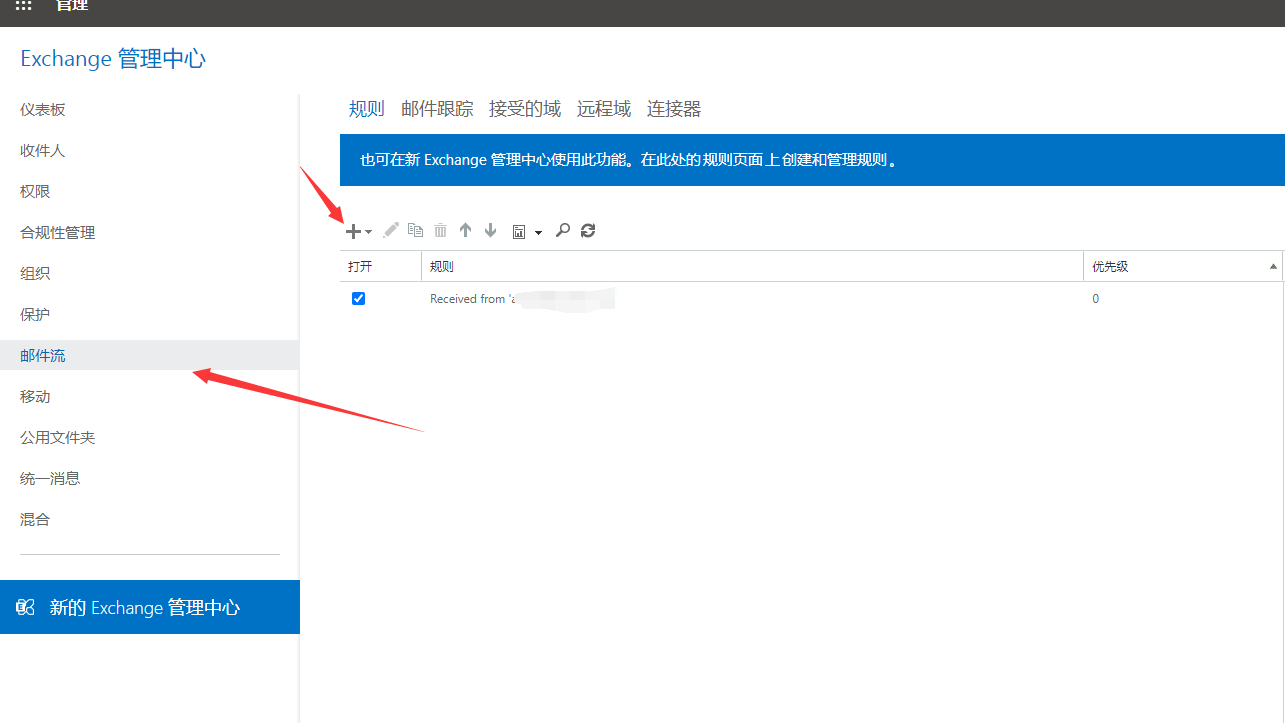Open 公用文件夹 in the sidebar
The height and width of the screenshot is (723, 1285).
[x=58, y=437]
